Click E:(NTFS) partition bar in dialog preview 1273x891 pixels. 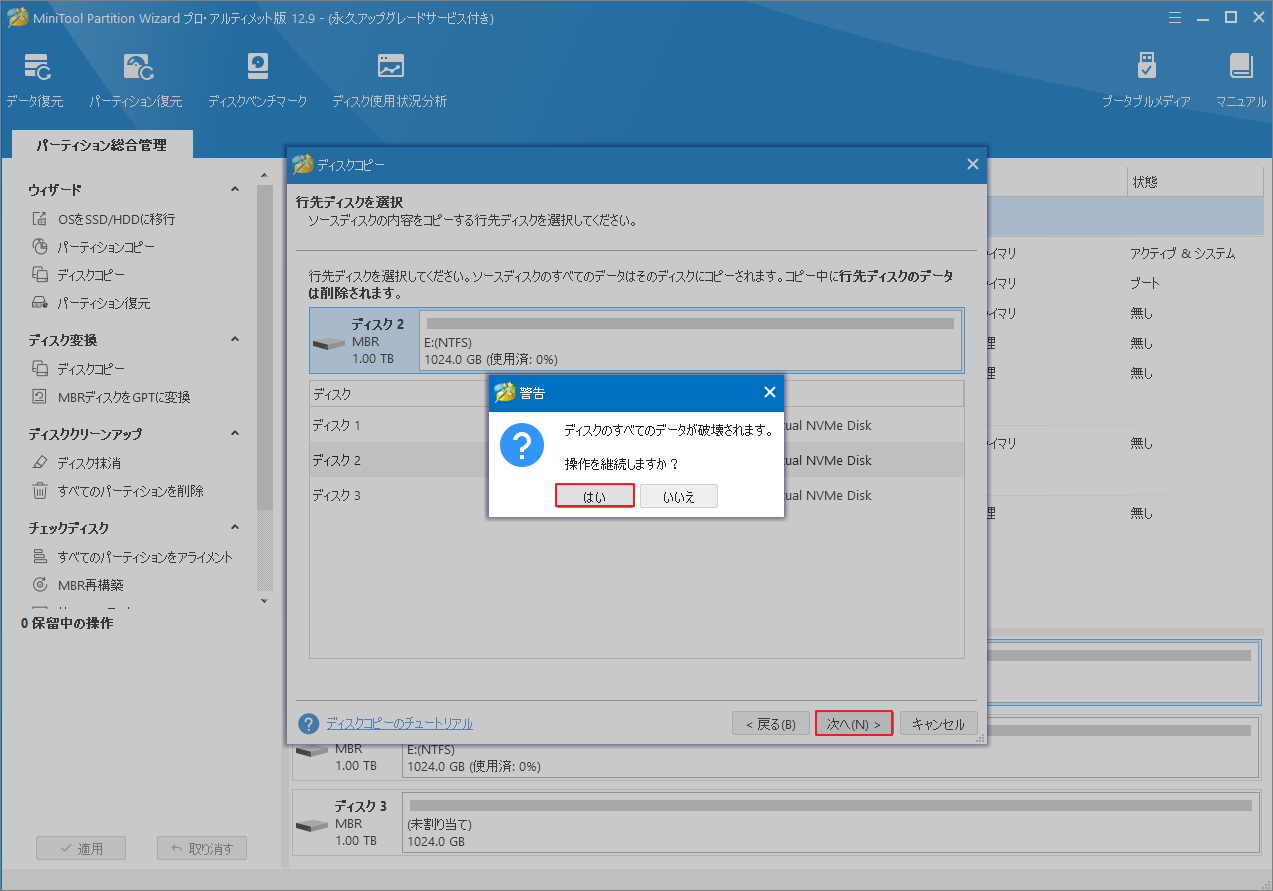pos(690,340)
